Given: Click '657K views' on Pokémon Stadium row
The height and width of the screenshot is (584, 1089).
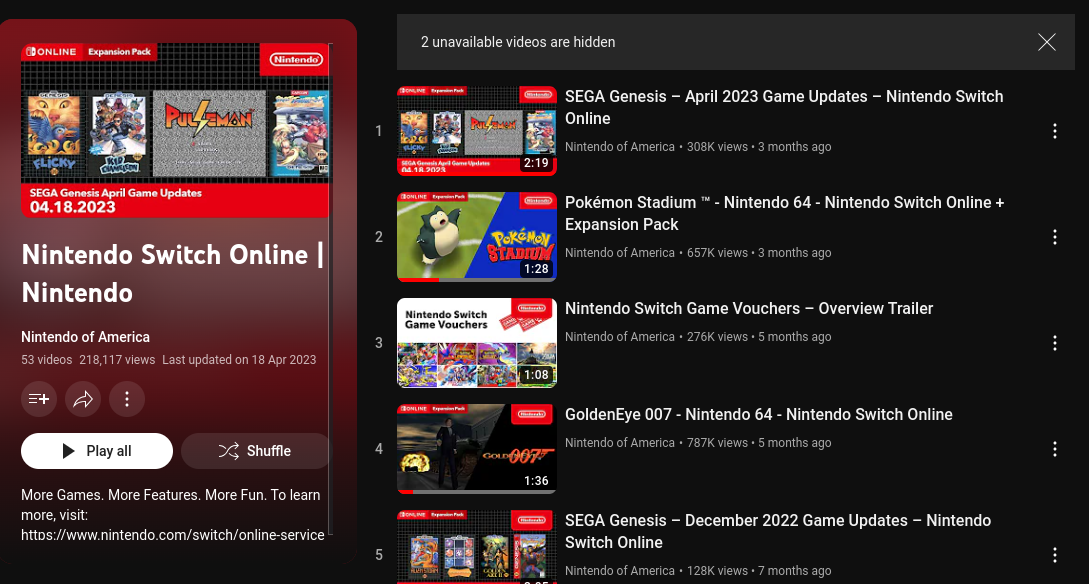Looking at the screenshot, I should [717, 253].
